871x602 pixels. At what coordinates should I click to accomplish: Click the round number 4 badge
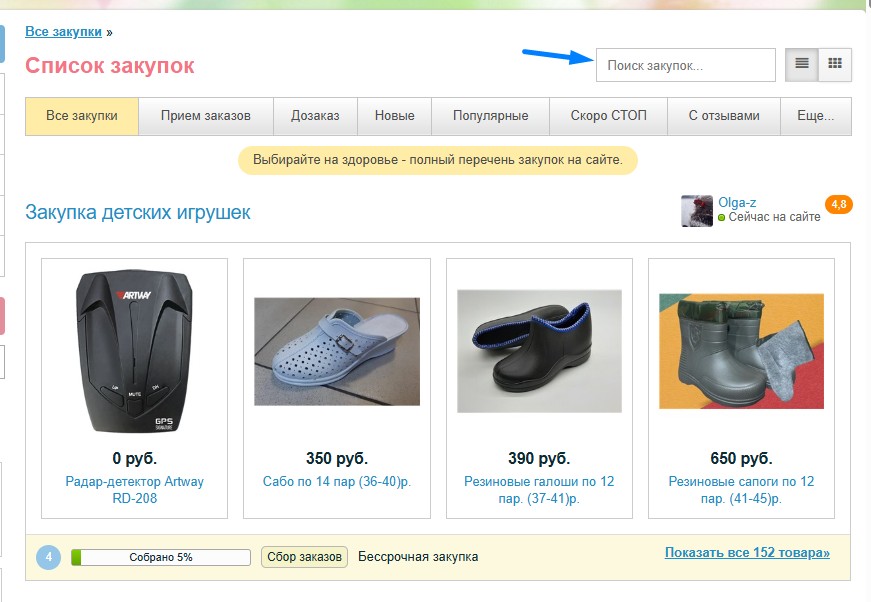[49, 557]
